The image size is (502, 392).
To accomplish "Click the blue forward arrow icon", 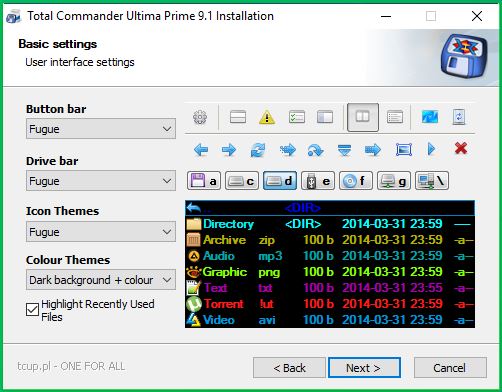I will click(229, 150).
